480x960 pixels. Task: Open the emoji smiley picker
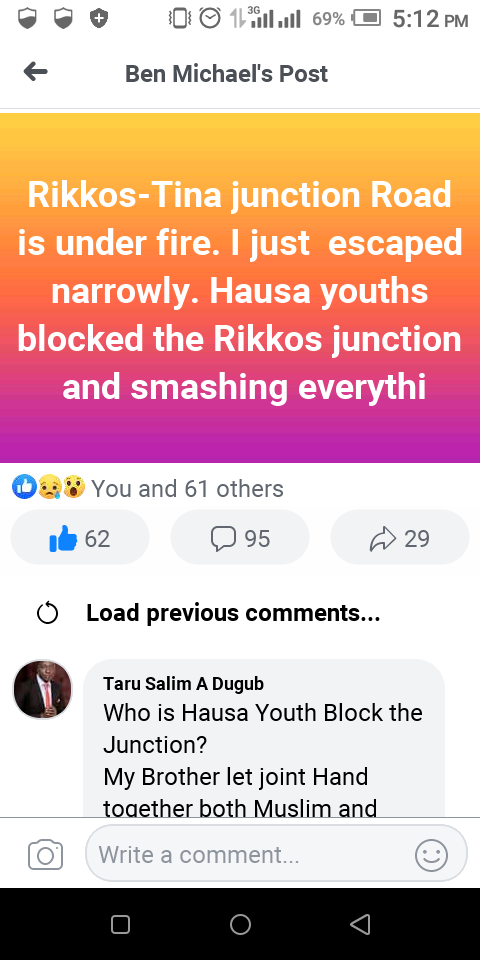432,855
